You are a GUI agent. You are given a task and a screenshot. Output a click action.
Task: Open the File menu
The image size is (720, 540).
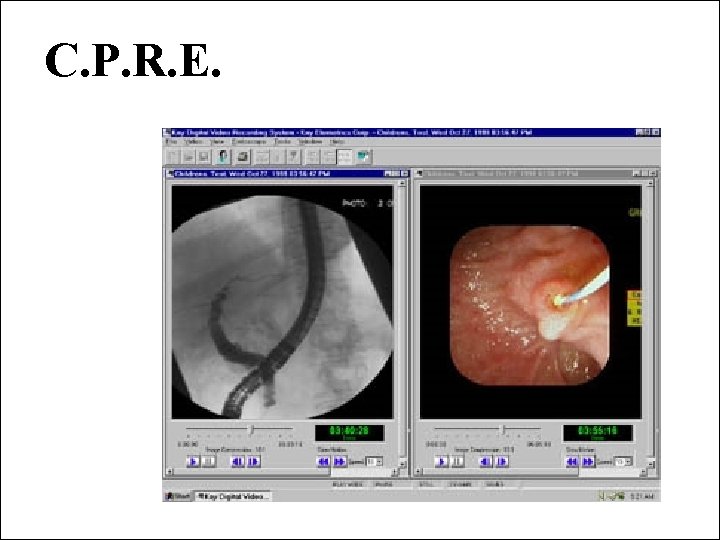[x=171, y=142]
